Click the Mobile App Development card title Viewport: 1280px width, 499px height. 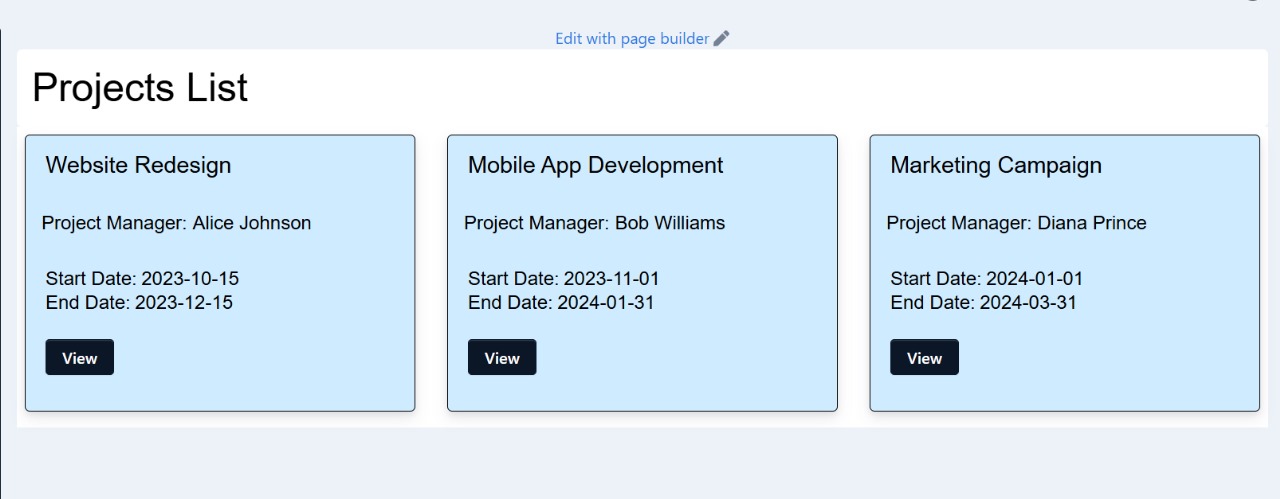pos(596,165)
